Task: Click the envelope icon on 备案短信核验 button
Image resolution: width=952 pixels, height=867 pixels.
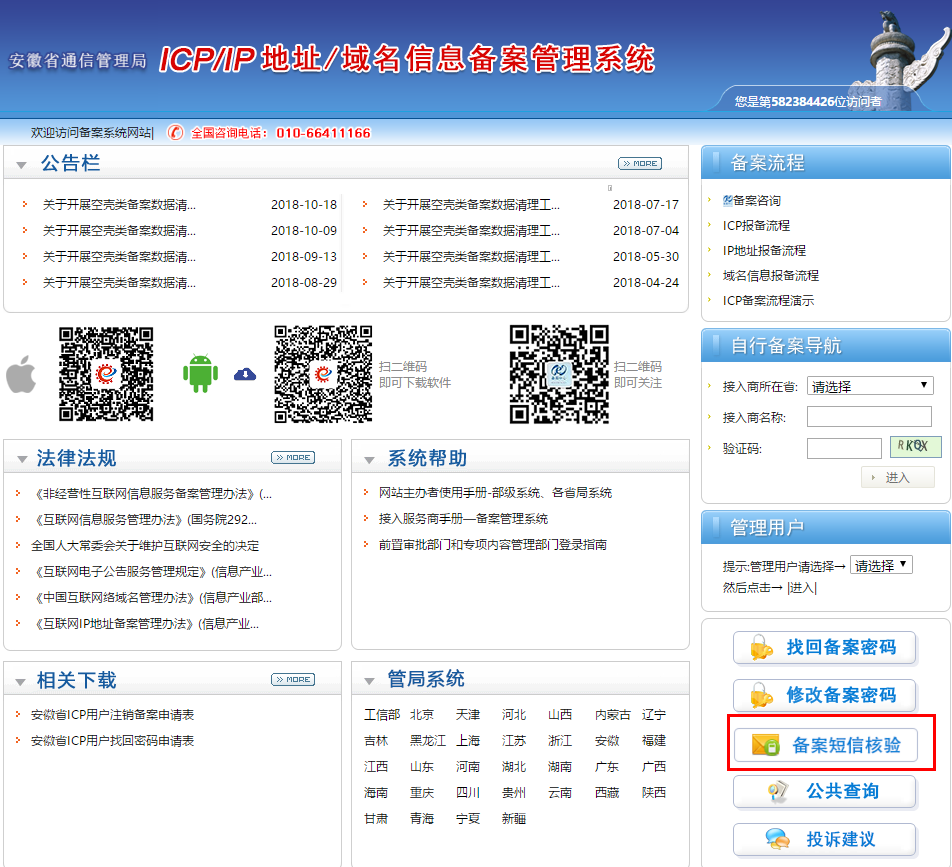Action: pos(763,745)
